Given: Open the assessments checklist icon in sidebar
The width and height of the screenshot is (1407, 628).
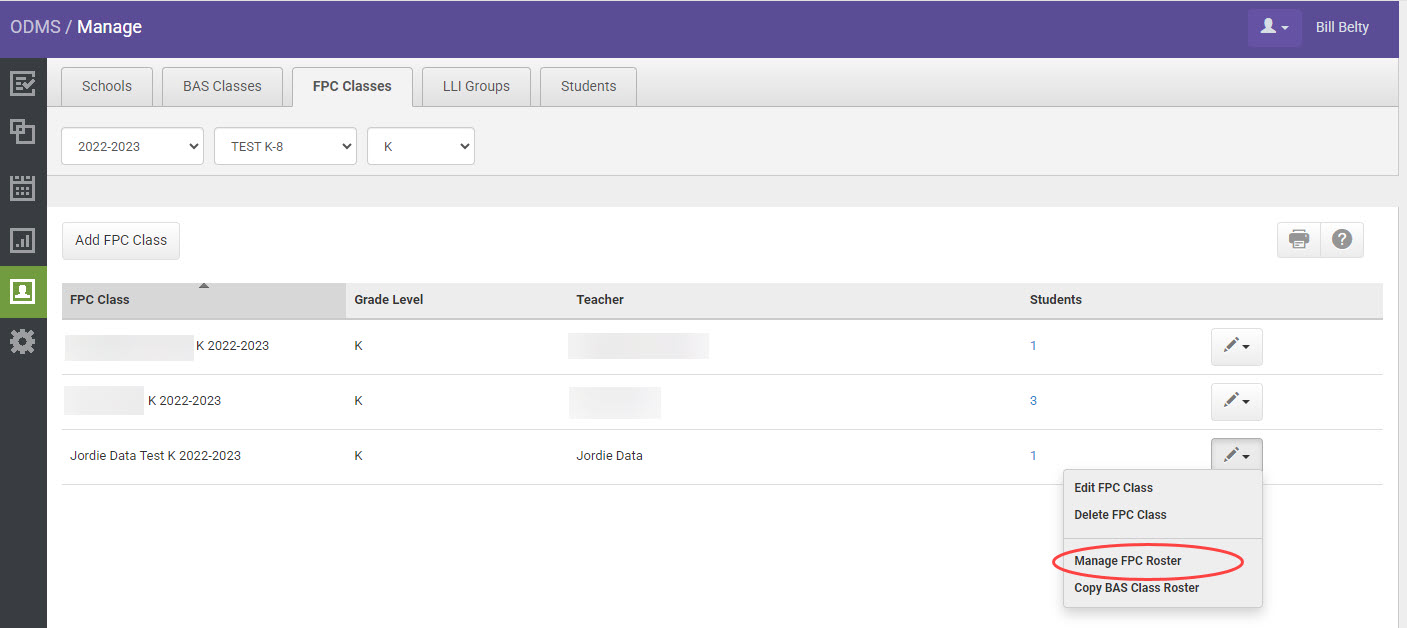Looking at the screenshot, I should tap(23, 84).
